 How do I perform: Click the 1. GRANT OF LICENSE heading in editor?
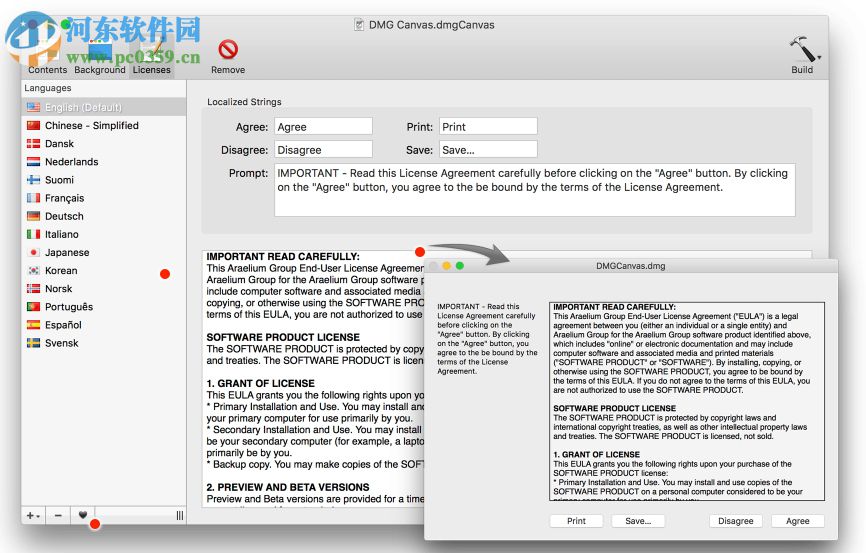(261, 383)
